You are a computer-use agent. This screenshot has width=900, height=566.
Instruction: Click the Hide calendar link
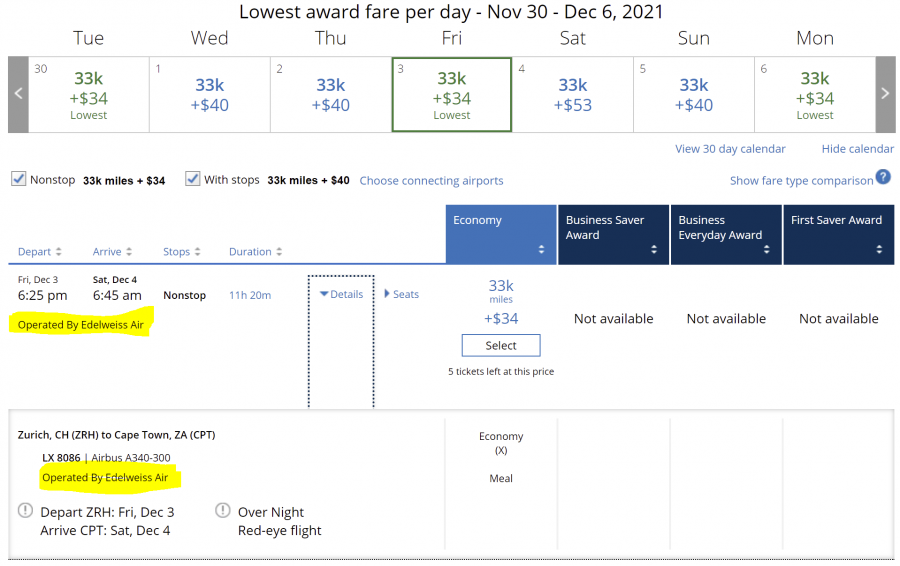(x=858, y=149)
